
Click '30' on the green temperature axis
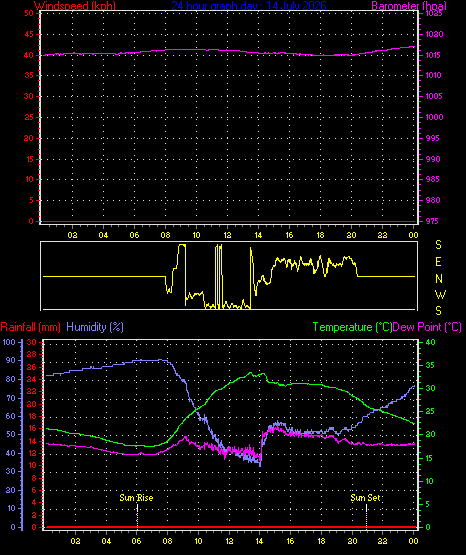click(430, 388)
